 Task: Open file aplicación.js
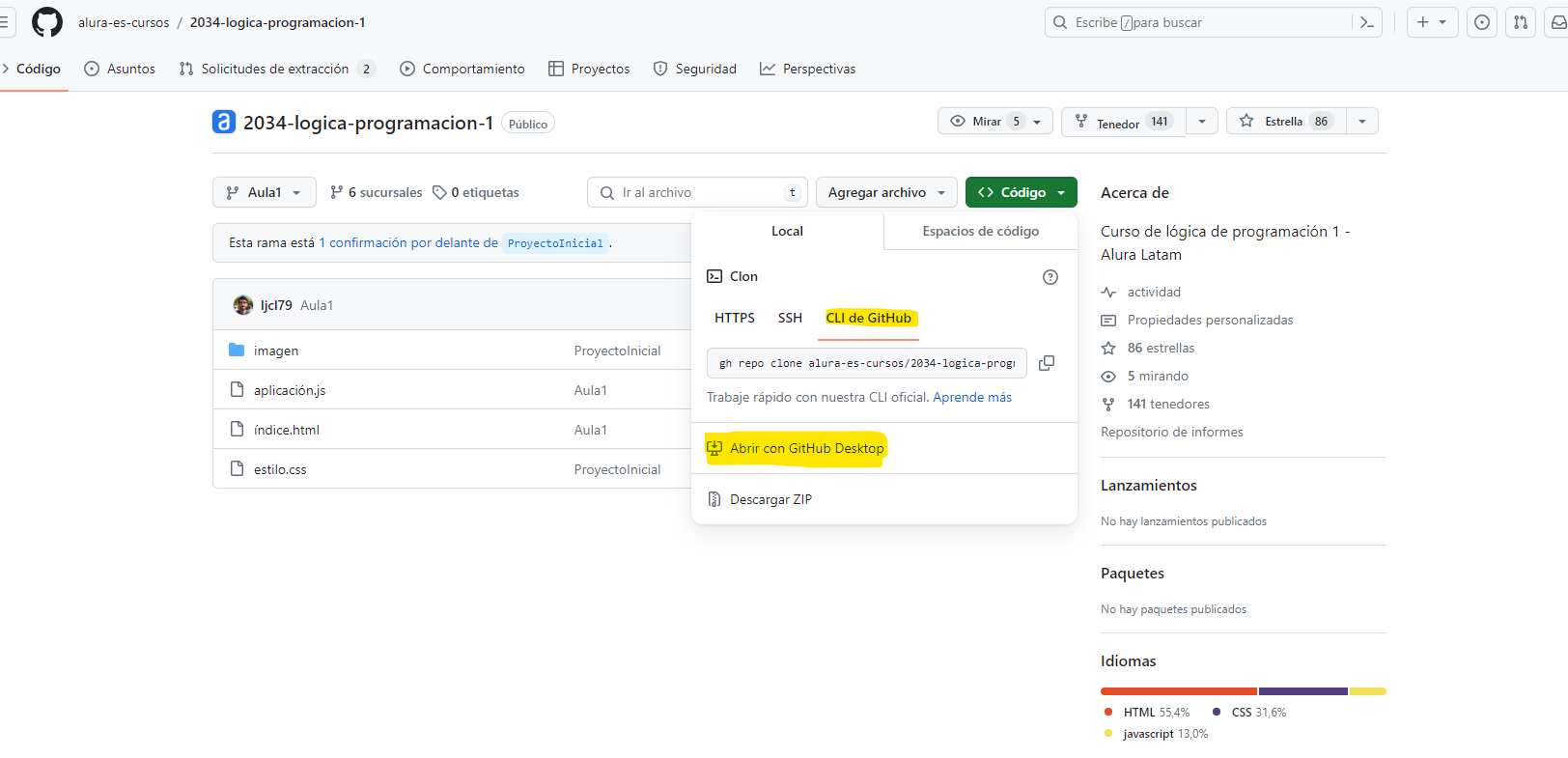(290, 390)
